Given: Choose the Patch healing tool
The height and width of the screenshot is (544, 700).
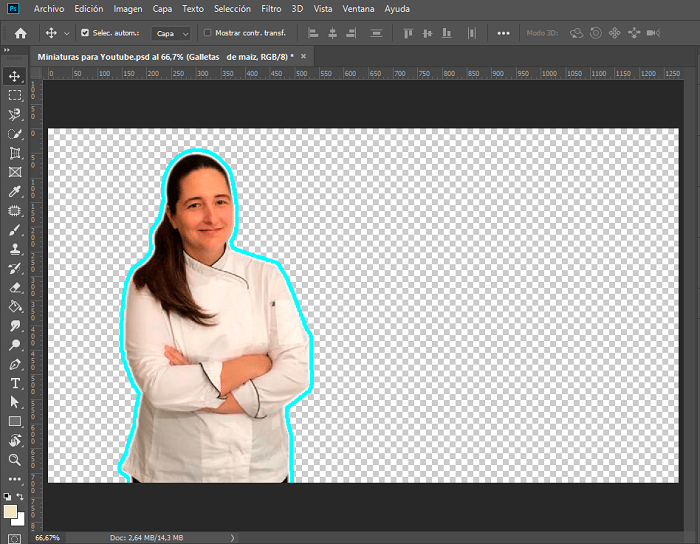Looking at the screenshot, I should [15, 211].
